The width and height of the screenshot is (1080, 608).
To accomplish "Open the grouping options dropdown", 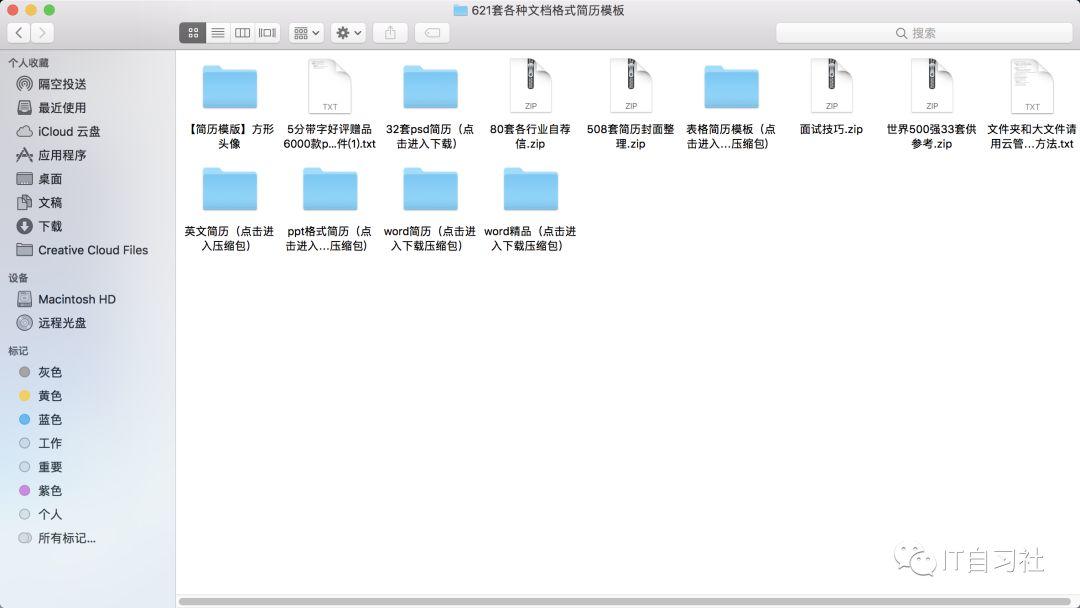I will click(305, 32).
